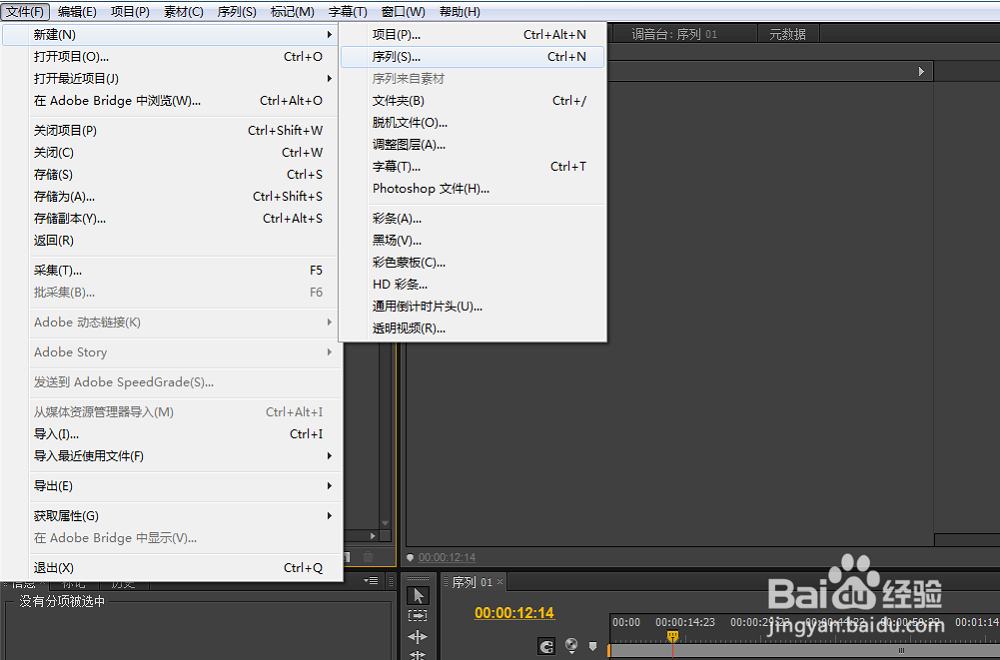Click the trash delete icon in project panel
1000x660 pixels.
point(368,557)
